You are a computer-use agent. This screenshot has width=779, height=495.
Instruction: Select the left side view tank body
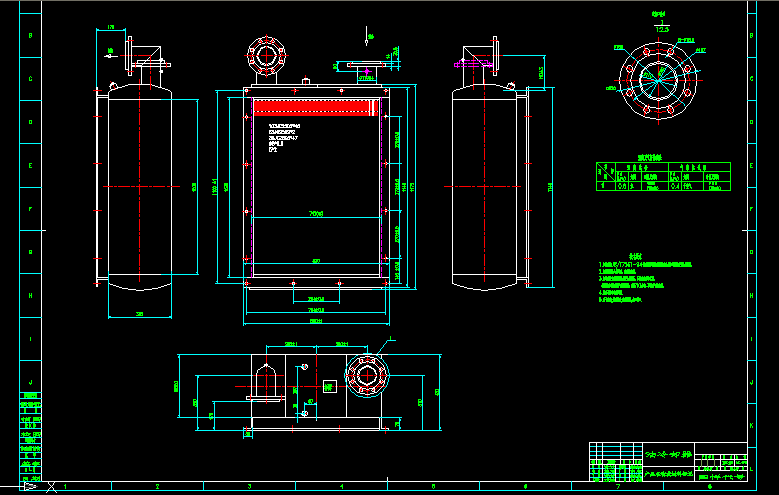click(x=139, y=187)
